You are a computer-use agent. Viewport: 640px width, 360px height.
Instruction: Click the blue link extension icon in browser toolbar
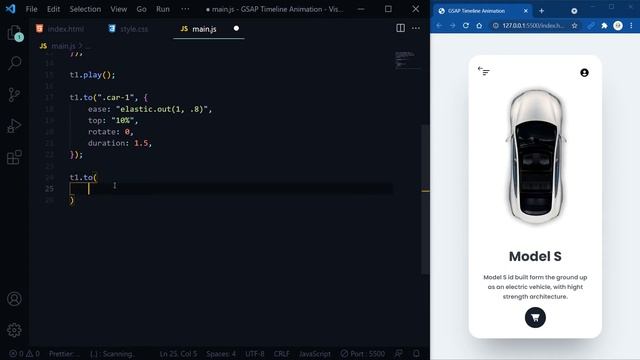pyautogui.click(x=591, y=25)
